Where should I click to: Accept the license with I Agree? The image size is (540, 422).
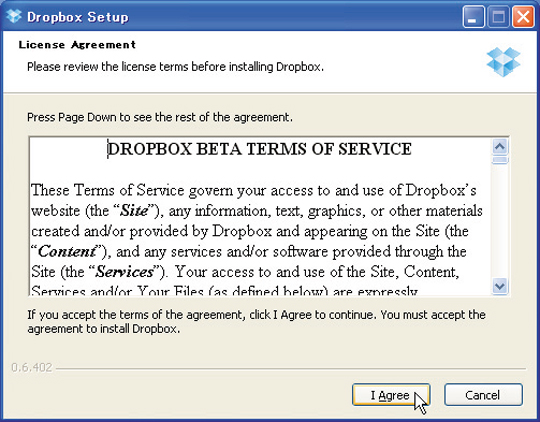point(391,395)
